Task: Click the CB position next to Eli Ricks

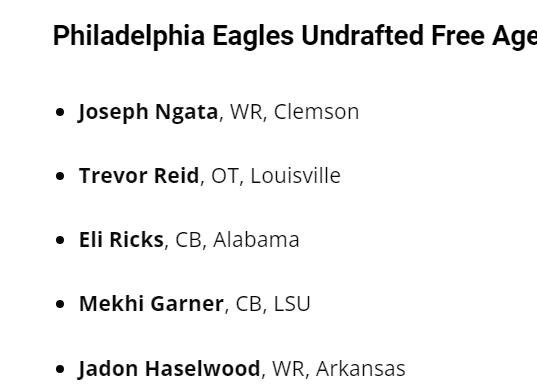Action: point(188,240)
